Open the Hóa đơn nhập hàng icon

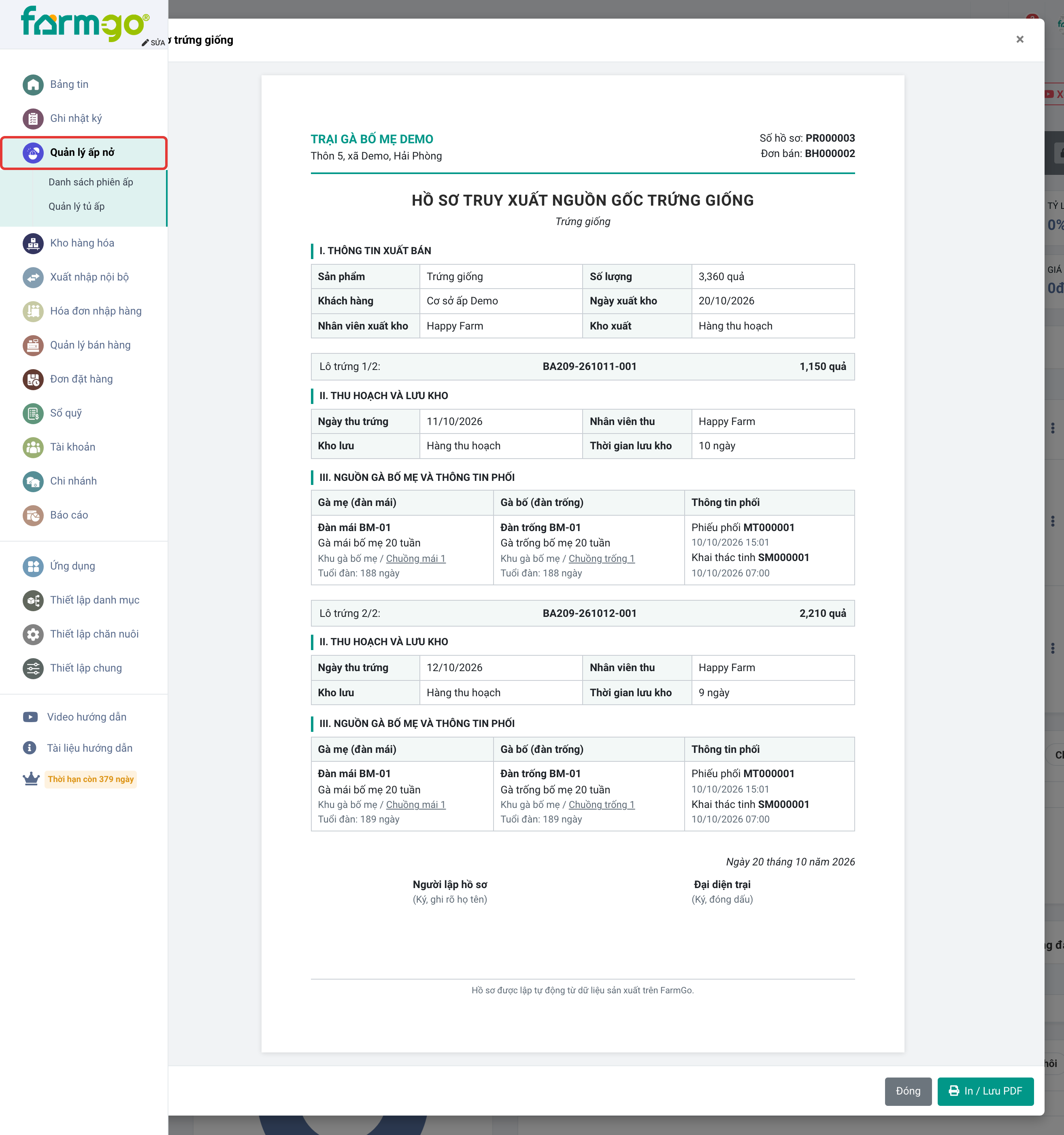click(x=33, y=311)
